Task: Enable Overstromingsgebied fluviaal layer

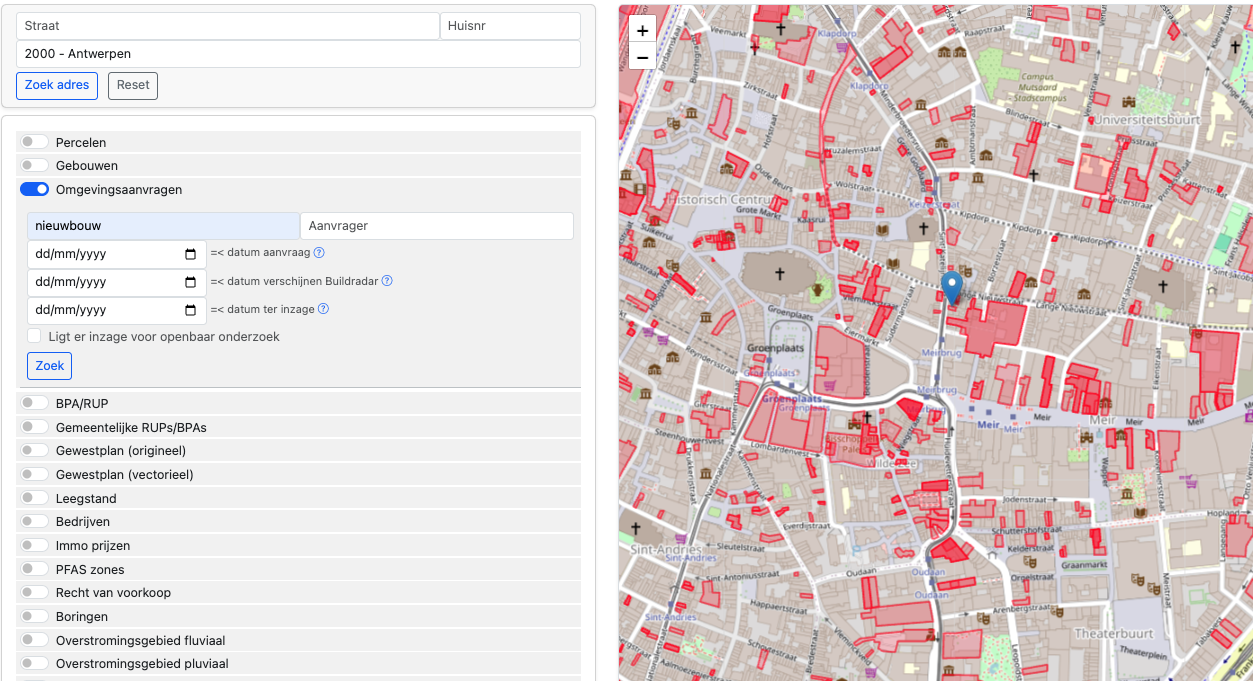Action: (35, 640)
